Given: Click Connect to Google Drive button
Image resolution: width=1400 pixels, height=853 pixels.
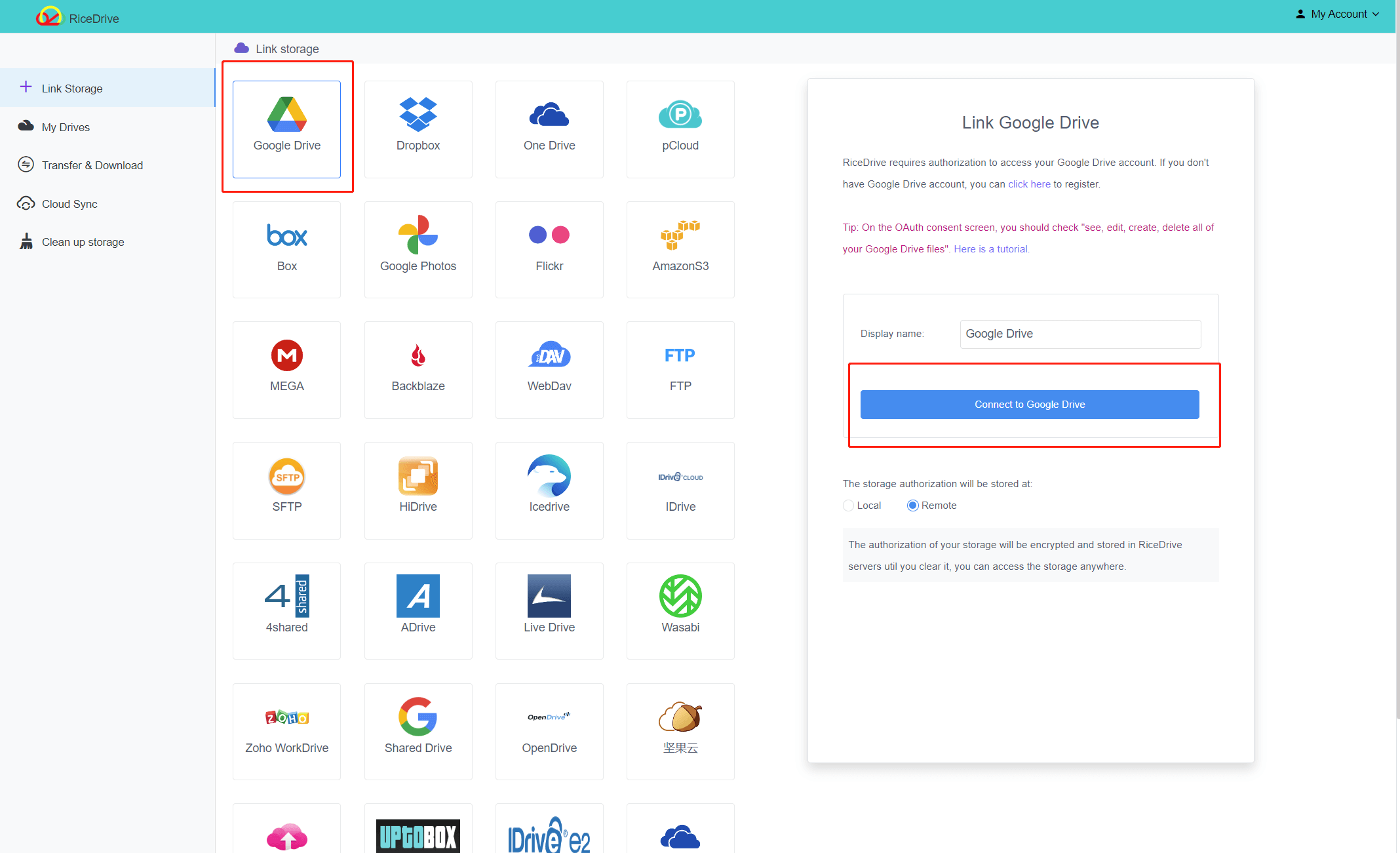Looking at the screenshot, I should pos(1031,403).
